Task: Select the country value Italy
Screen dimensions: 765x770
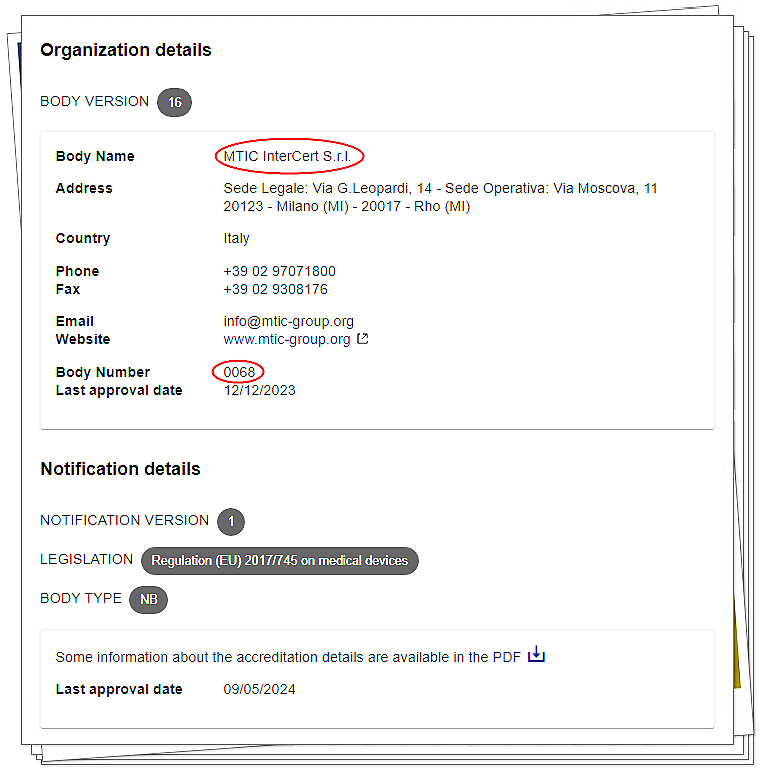Action: [x=236, y=238]
